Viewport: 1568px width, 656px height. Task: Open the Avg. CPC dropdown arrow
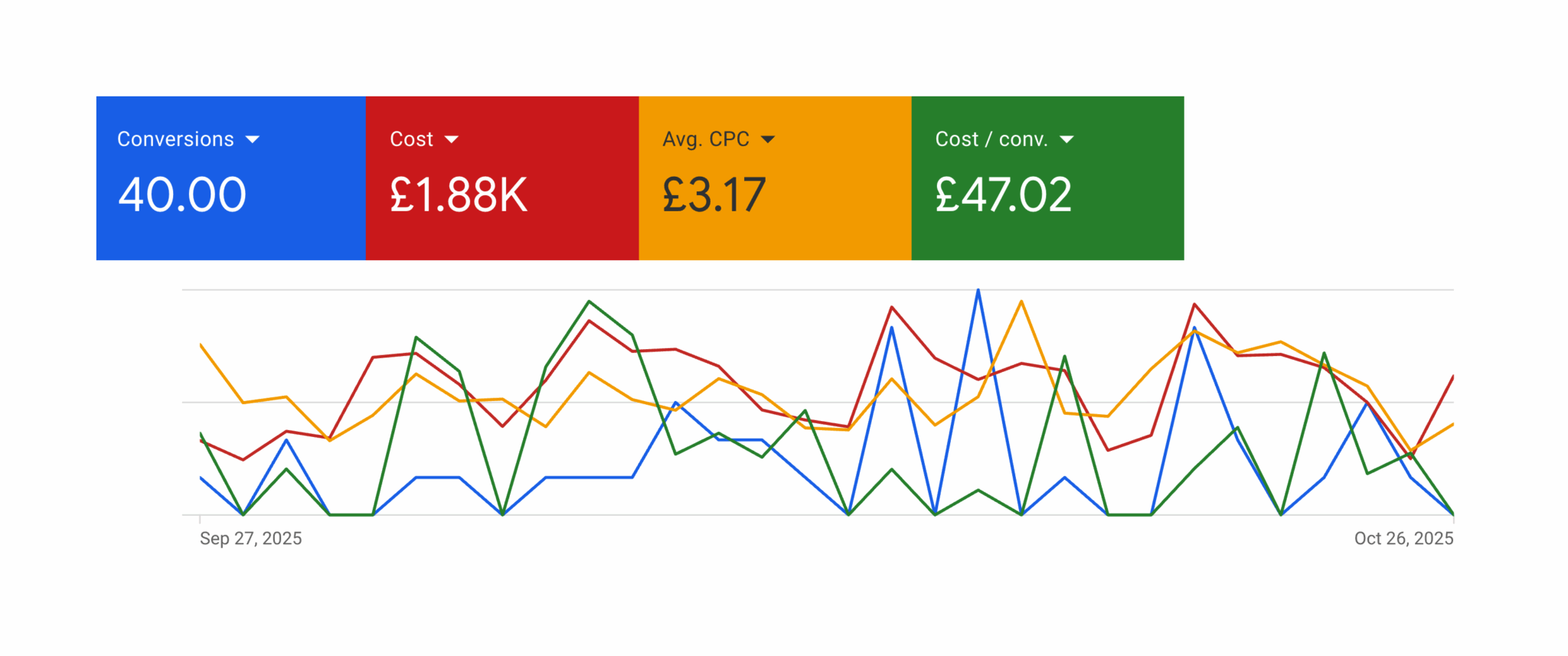click(768, 139)
